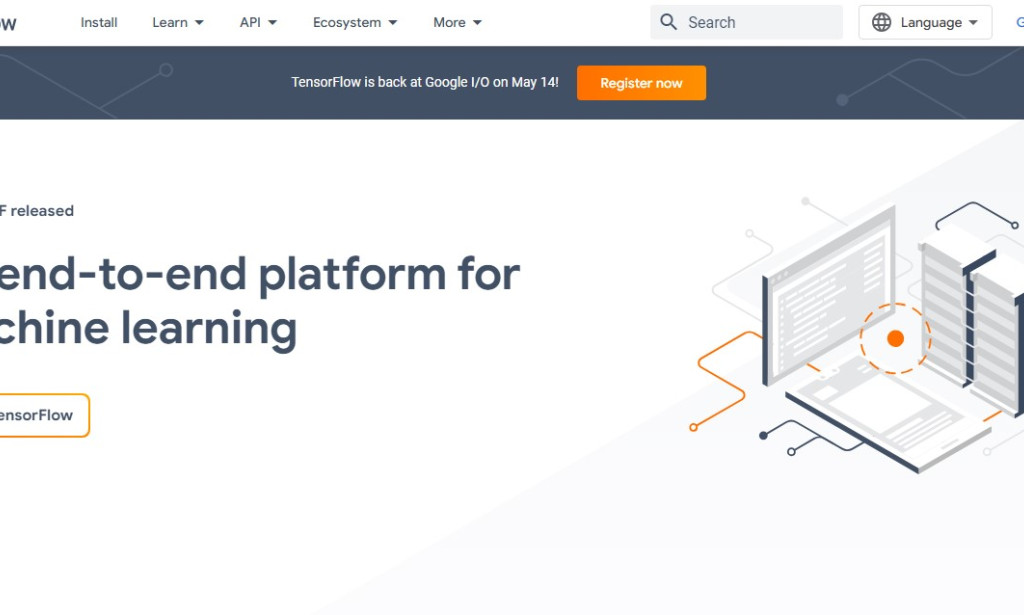The height and width of the screenshot is (615, 1024).
Task: Open the Language selection dropdown
Action: click(925, 22)
